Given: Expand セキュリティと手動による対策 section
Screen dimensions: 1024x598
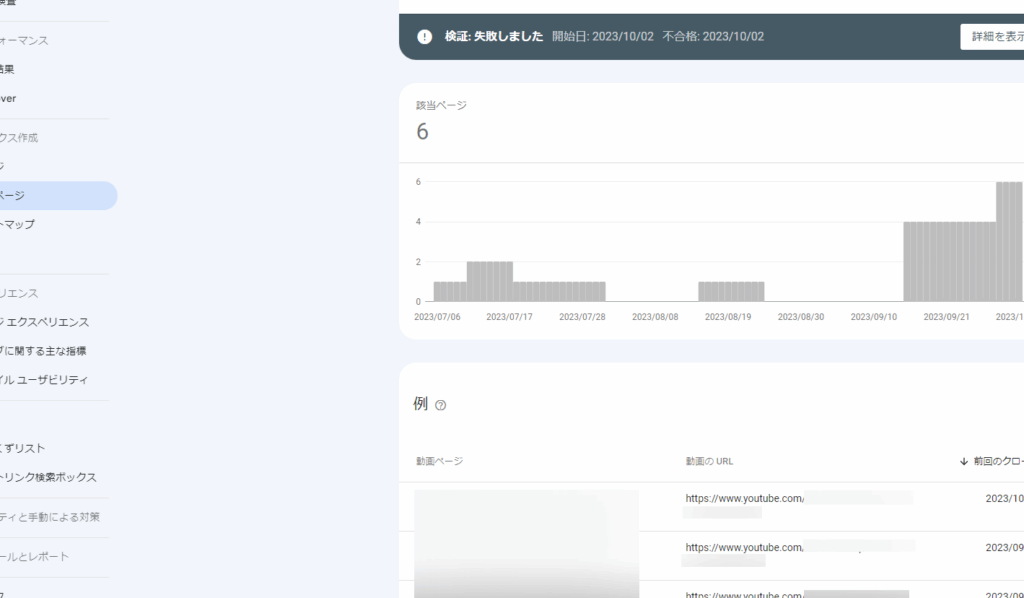Looking at the screenshot, I should pos(50,517).
